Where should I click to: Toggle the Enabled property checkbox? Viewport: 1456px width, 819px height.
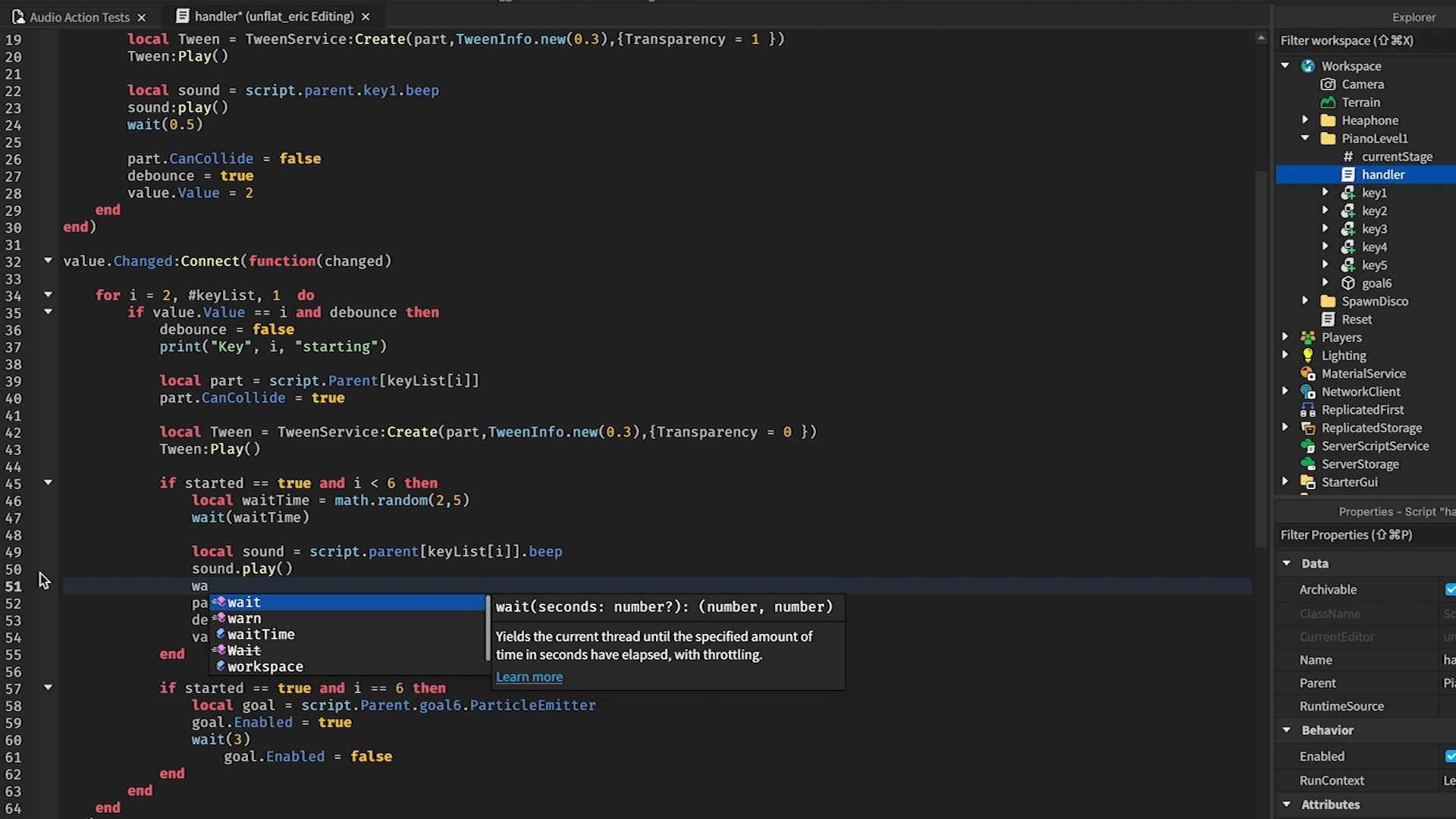click(x=1449, y=756)
